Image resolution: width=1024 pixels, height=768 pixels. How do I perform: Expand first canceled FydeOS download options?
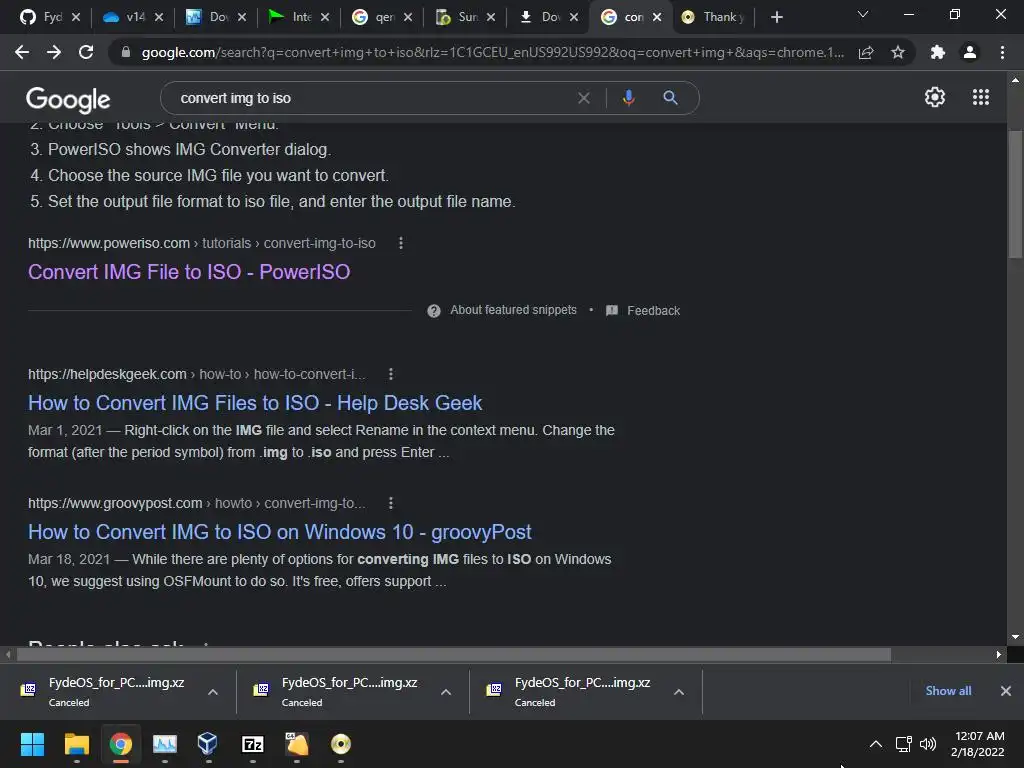tap(213, 692)
